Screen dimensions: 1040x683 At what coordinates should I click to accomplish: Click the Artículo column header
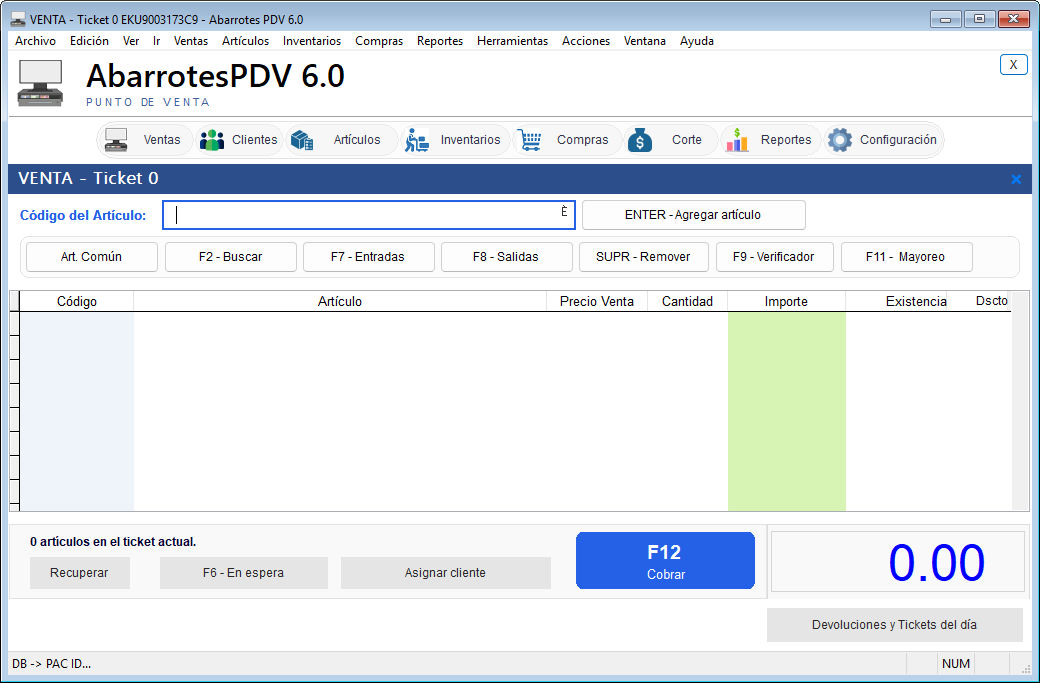[x=340, y=302]
